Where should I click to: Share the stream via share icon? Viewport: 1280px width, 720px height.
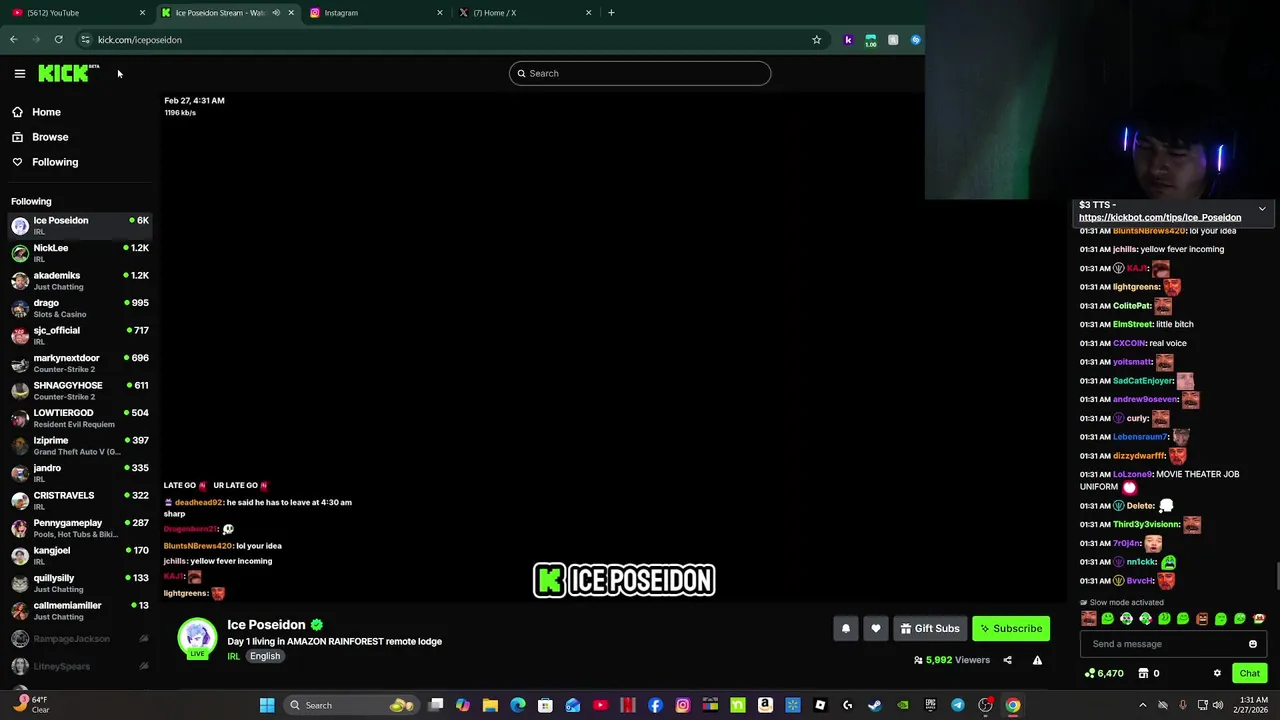pyautogui.click(x=1007, y=660)
